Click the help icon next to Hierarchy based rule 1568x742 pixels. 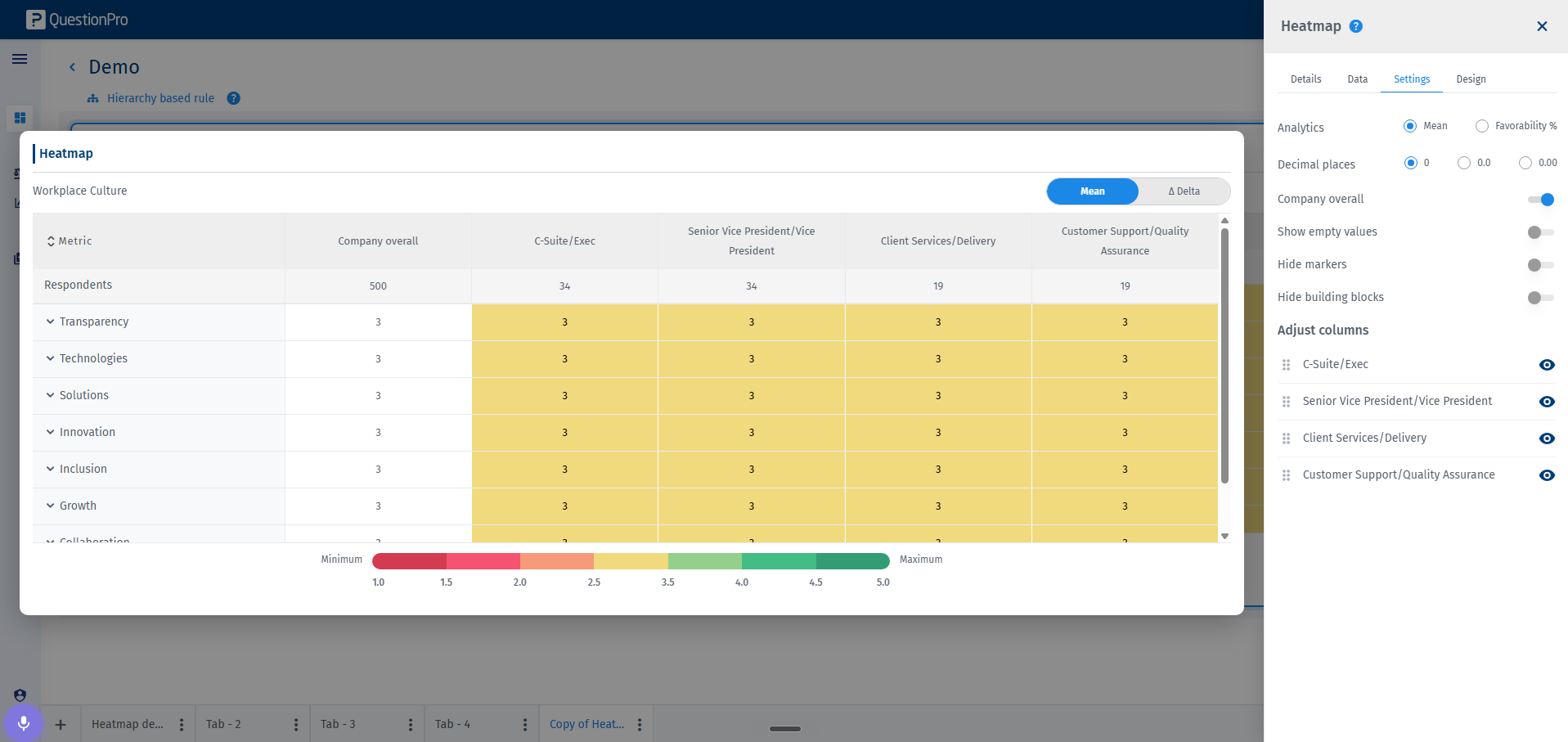tap(234, 98)
